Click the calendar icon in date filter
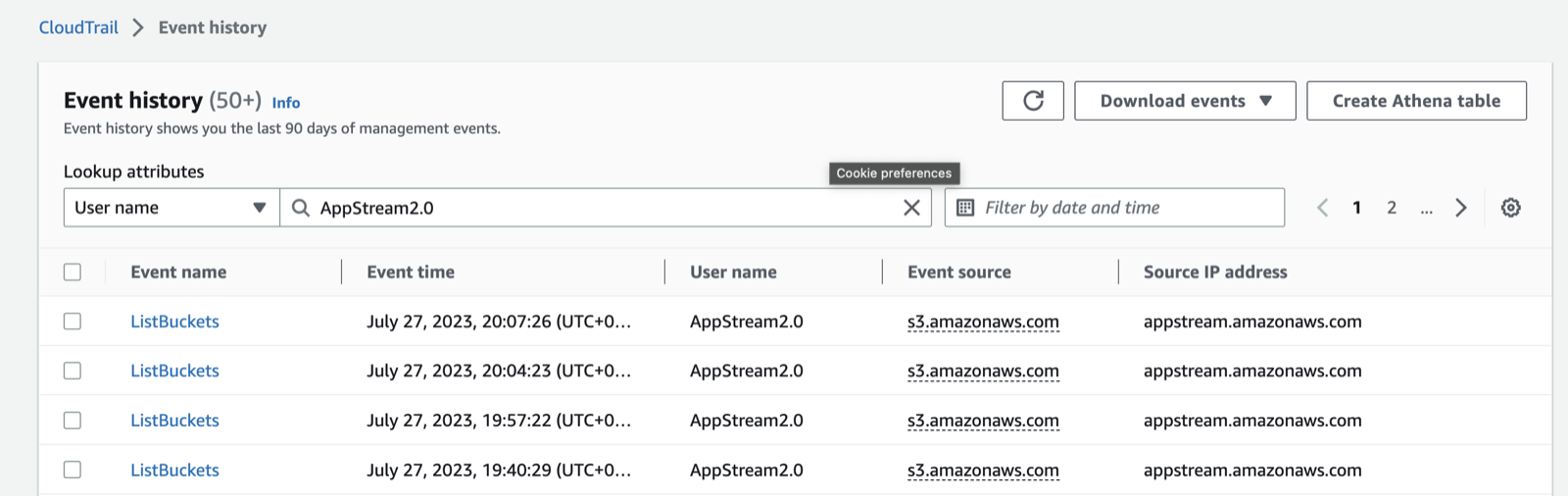 tap(965, 208)
